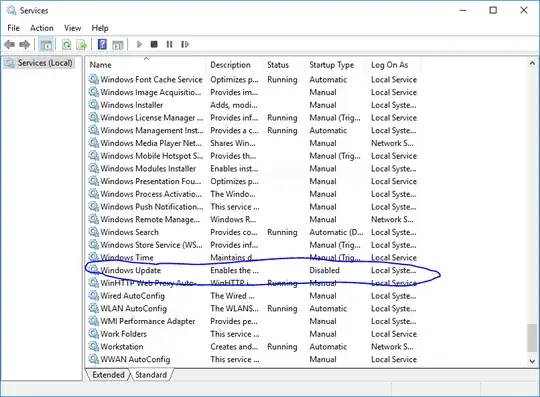
Task: Select WinHTTP Web Proxy Auto... service row
Action: (x=253, y=283)
